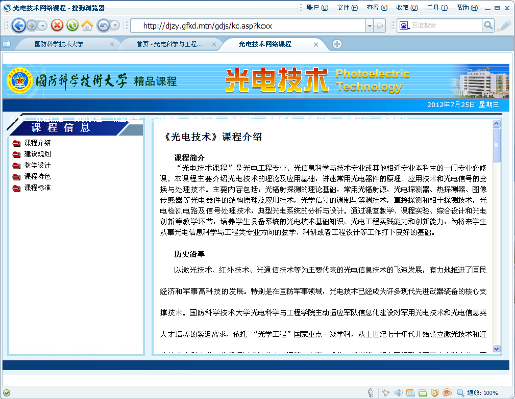
Task: Open the last 课程 link in the sidebar
Action: coord(37,188)
